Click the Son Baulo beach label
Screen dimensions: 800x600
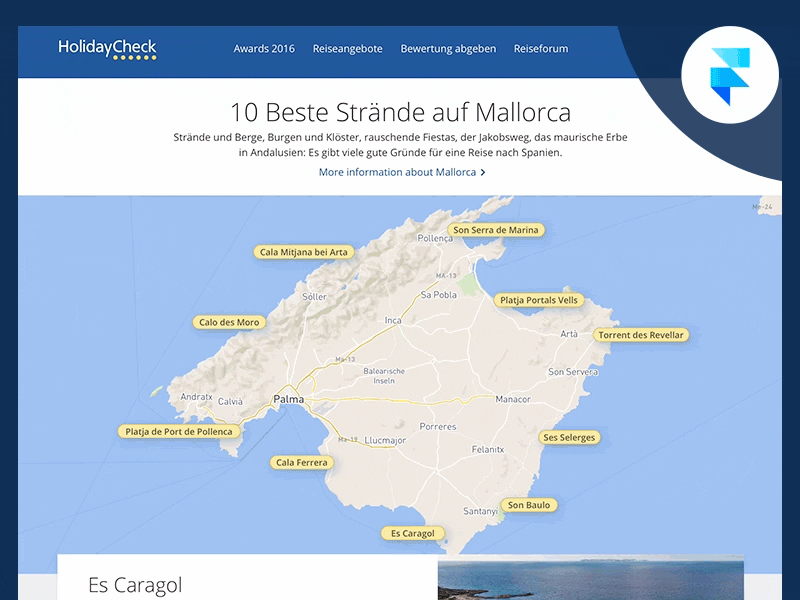pos(529,505)
